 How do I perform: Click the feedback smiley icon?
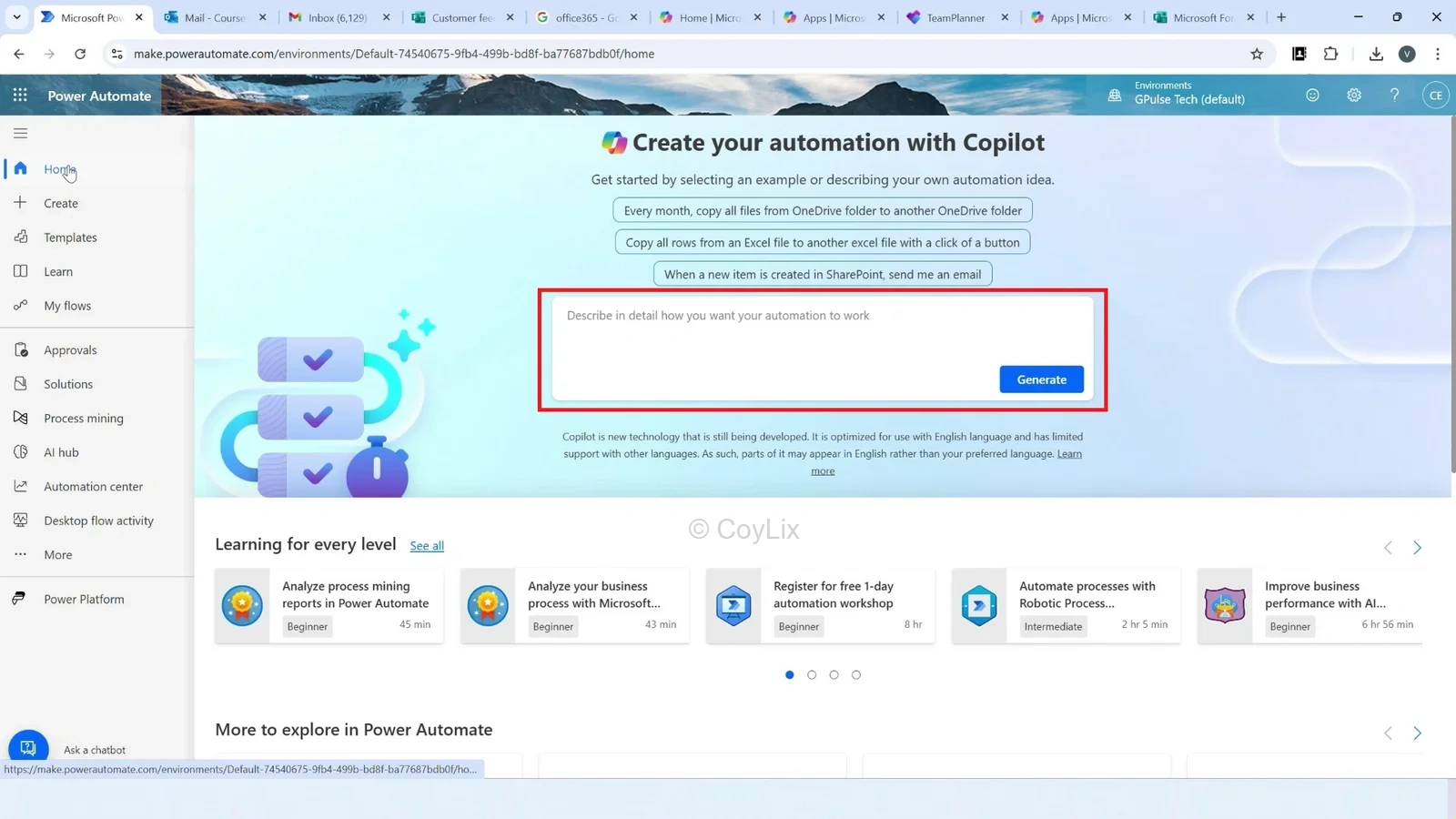pos(1312,95)
